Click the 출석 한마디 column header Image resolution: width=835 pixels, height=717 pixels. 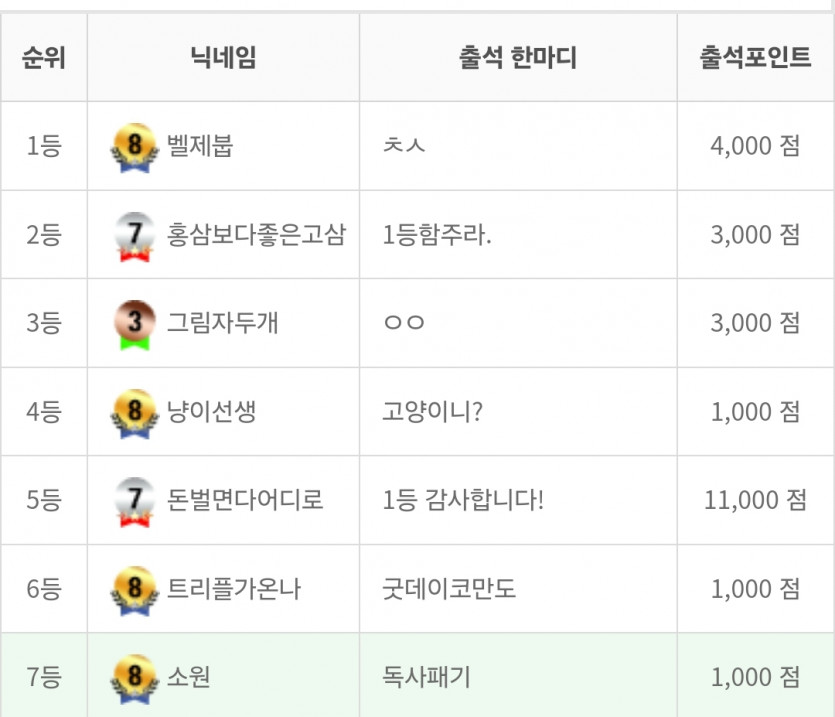(518, 58)
